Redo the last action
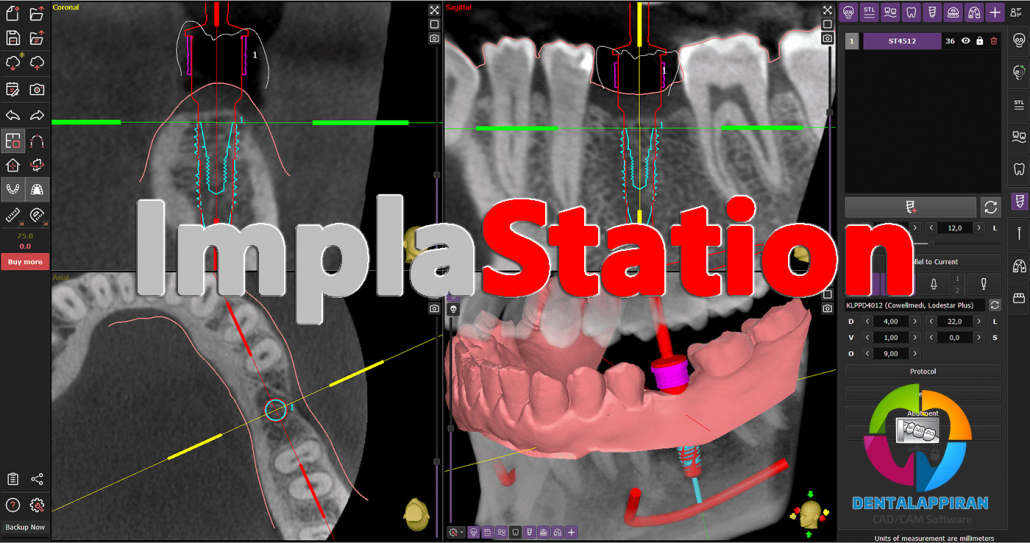The image size is (1030, 543). (x=37, y=115)
